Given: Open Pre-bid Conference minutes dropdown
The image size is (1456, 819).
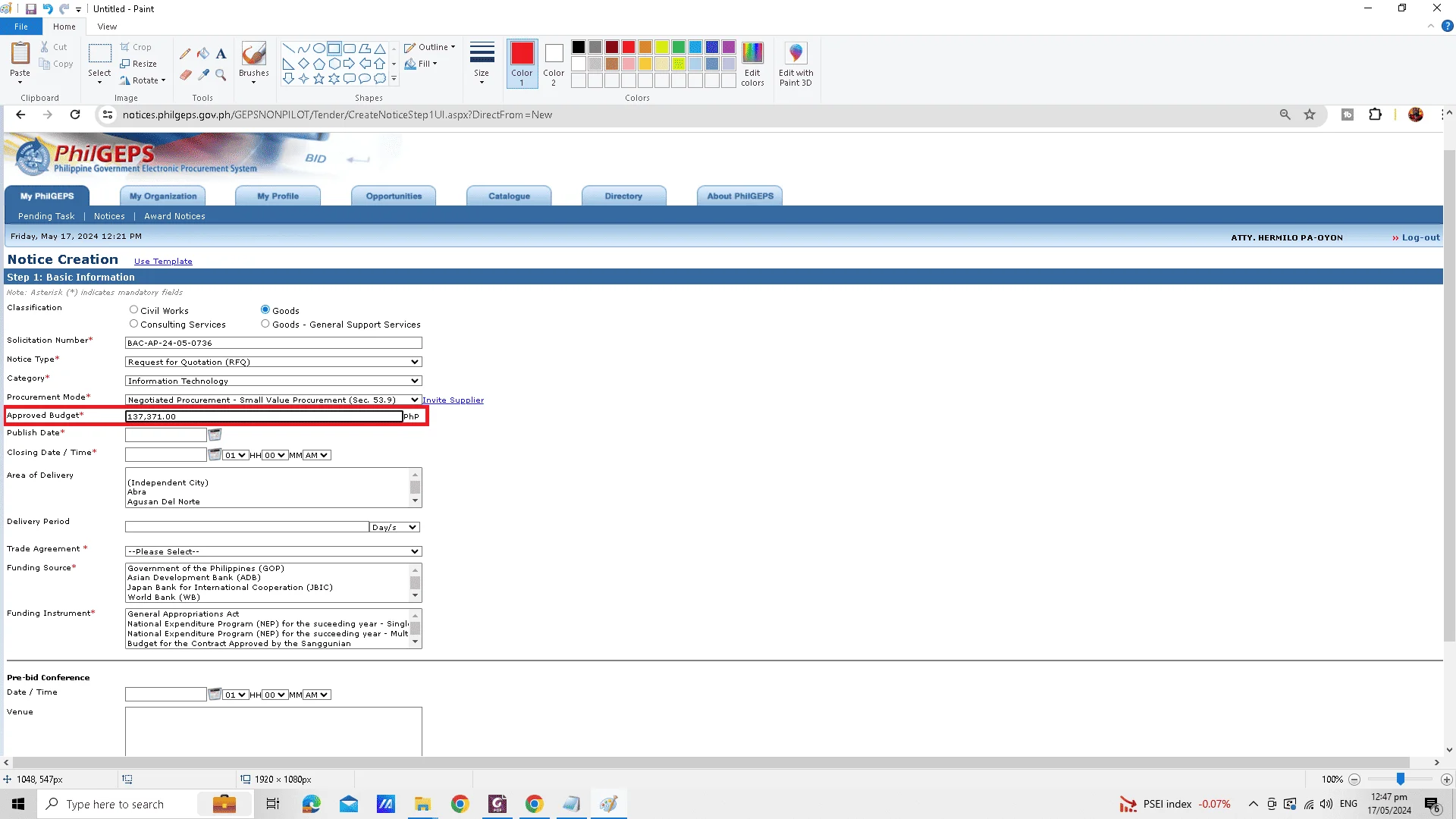Looking at the screenshot, I should [x=275, y=695].
